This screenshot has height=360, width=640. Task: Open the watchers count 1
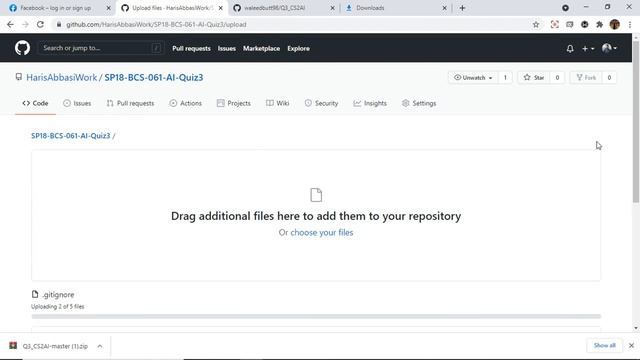tap(505, 78)
